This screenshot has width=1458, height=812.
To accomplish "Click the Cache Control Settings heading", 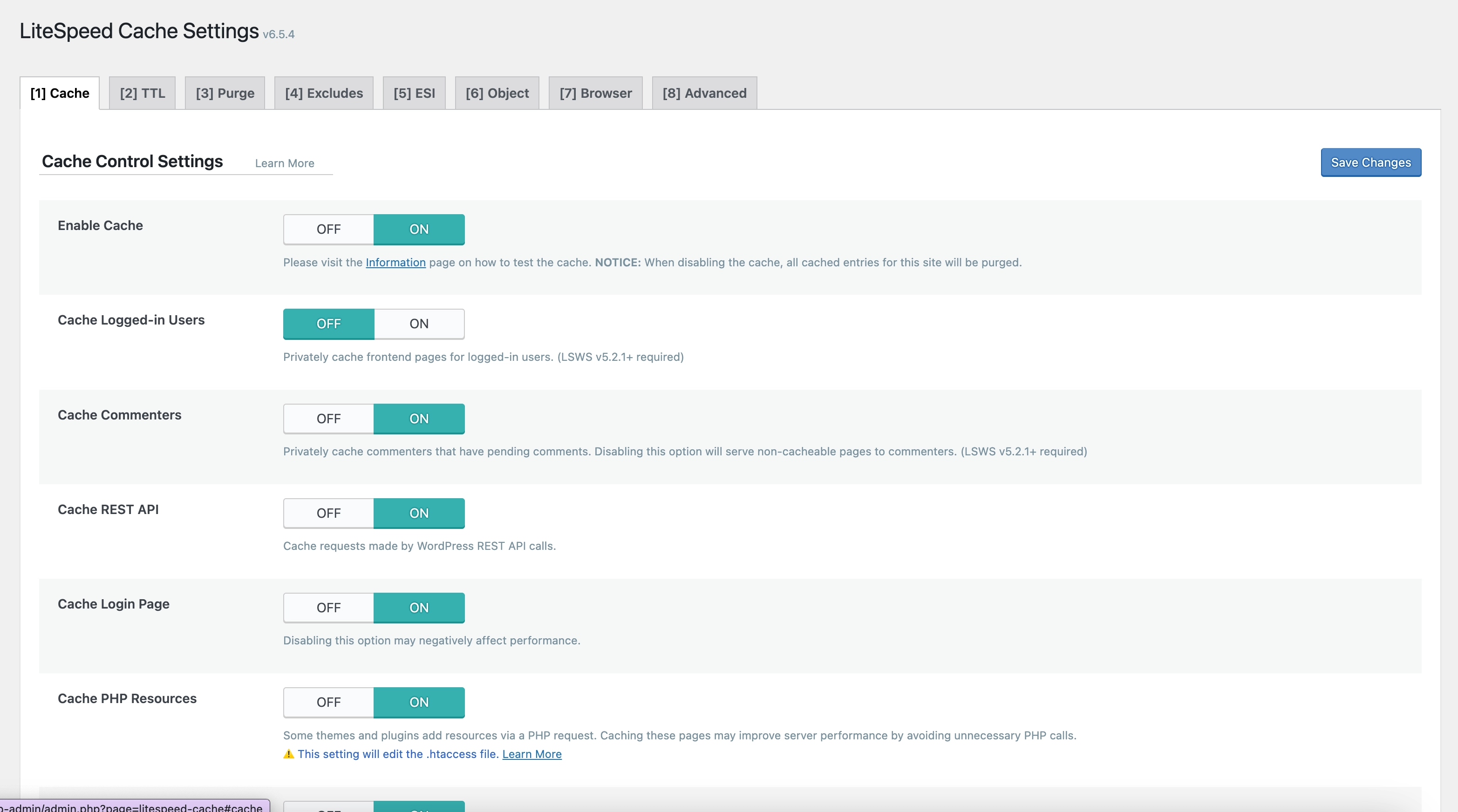I will pyautogui.click(x=132, y=161).
